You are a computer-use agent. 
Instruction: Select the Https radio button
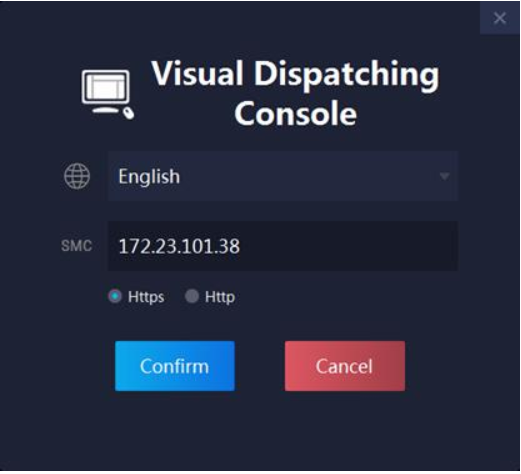pyautogui.click(x=115, y=296)
